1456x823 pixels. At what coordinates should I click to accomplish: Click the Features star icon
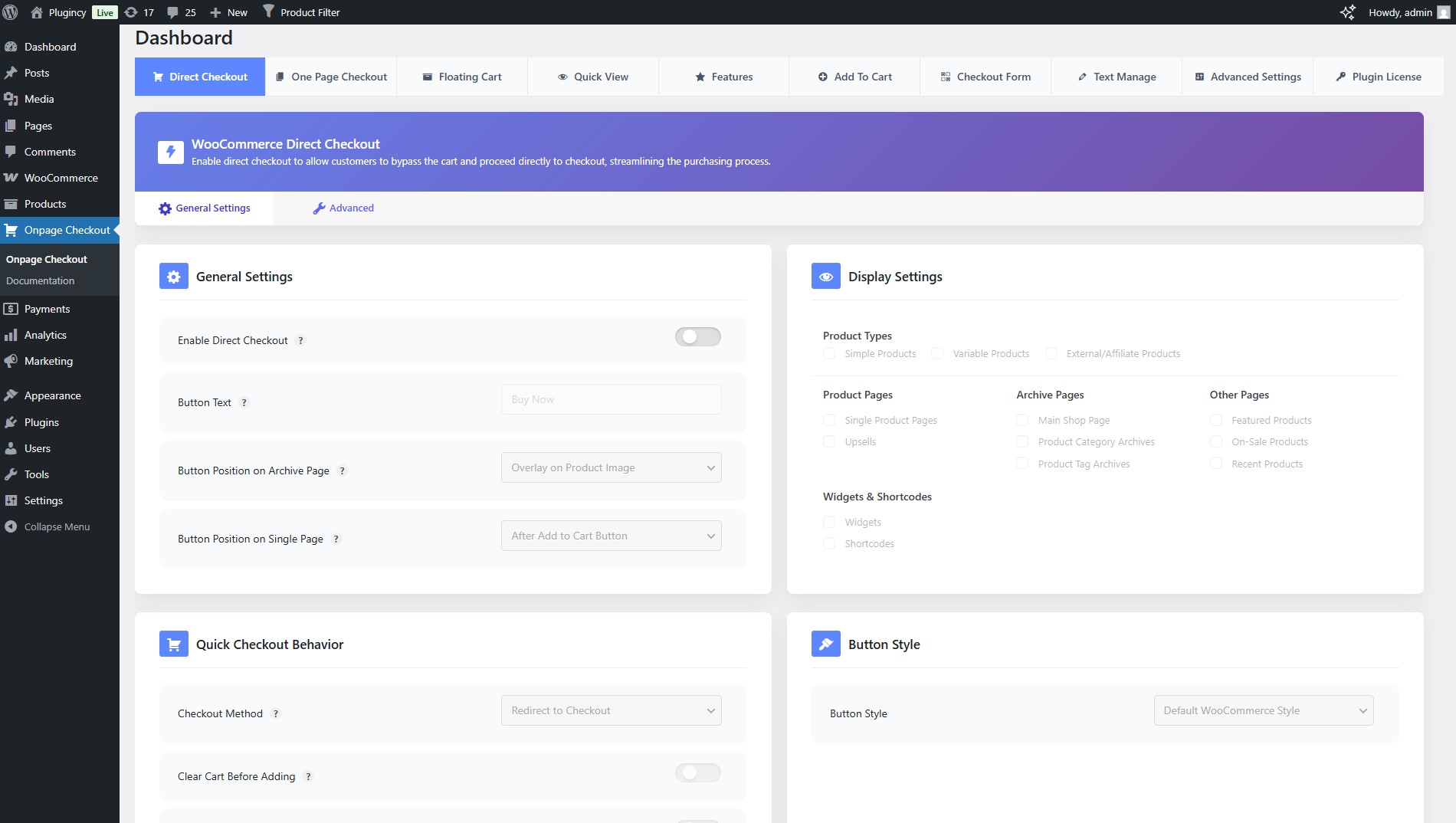700,77
